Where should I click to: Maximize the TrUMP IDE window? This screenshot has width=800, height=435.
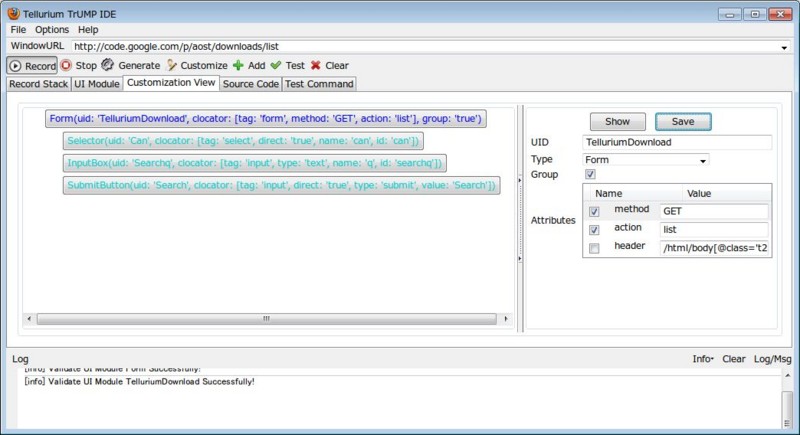point(755,15)
